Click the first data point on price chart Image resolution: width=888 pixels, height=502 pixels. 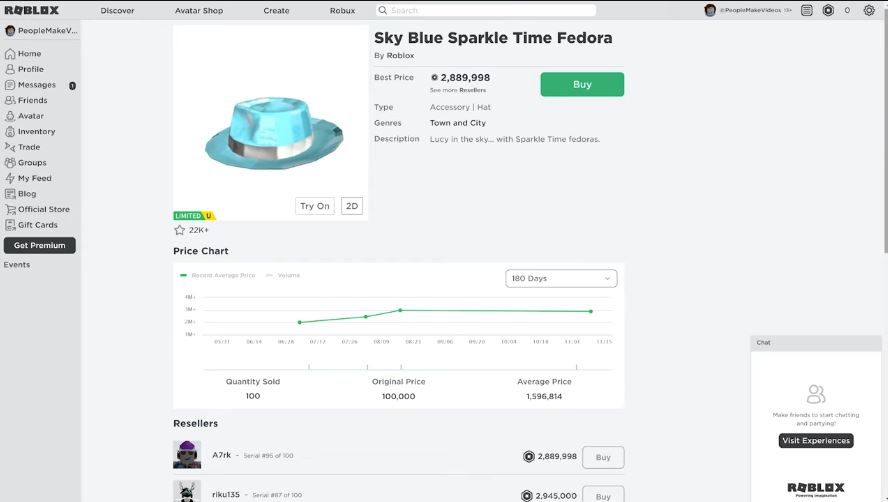pos(300,322)
